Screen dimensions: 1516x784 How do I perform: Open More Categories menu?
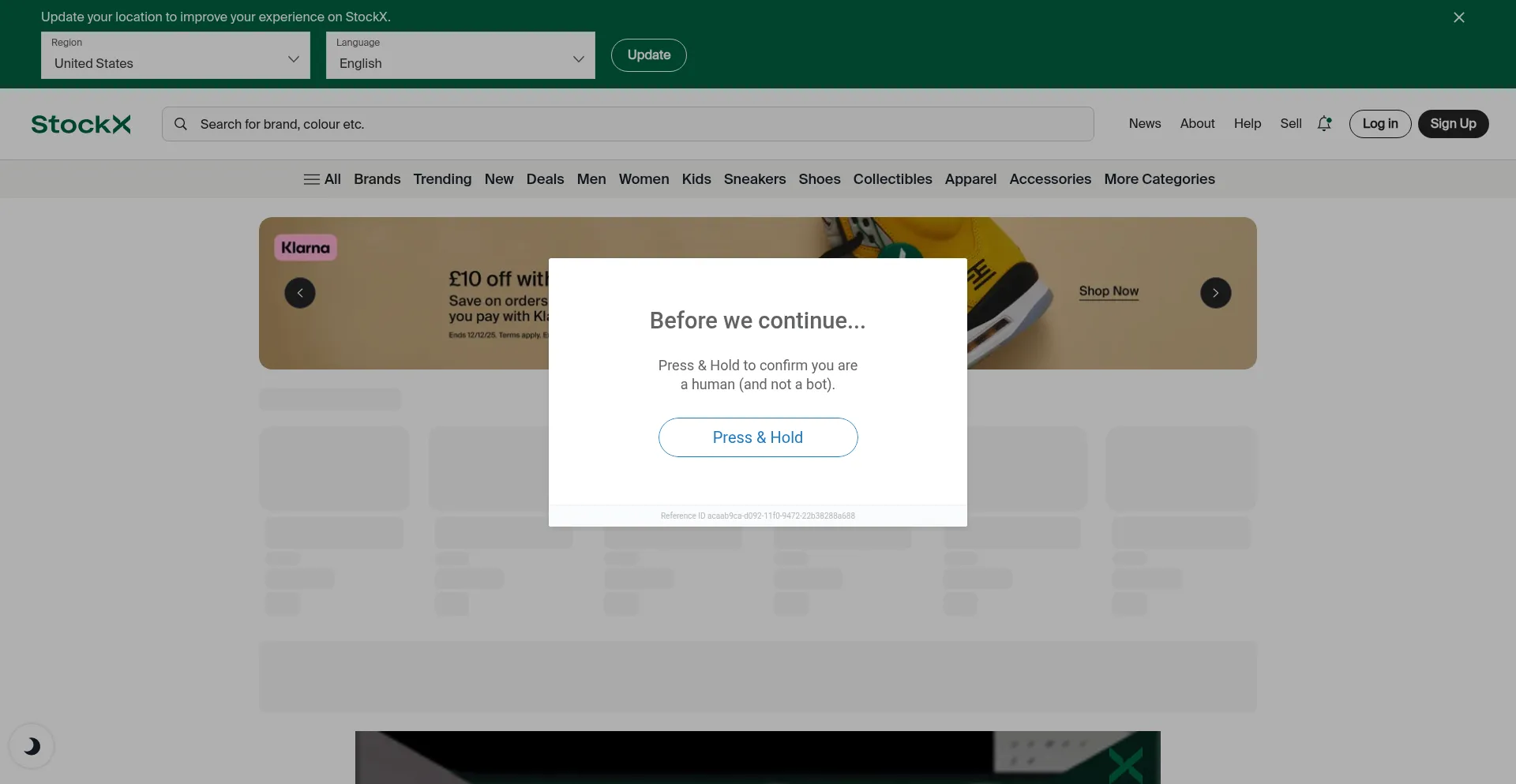(1159, 179)
